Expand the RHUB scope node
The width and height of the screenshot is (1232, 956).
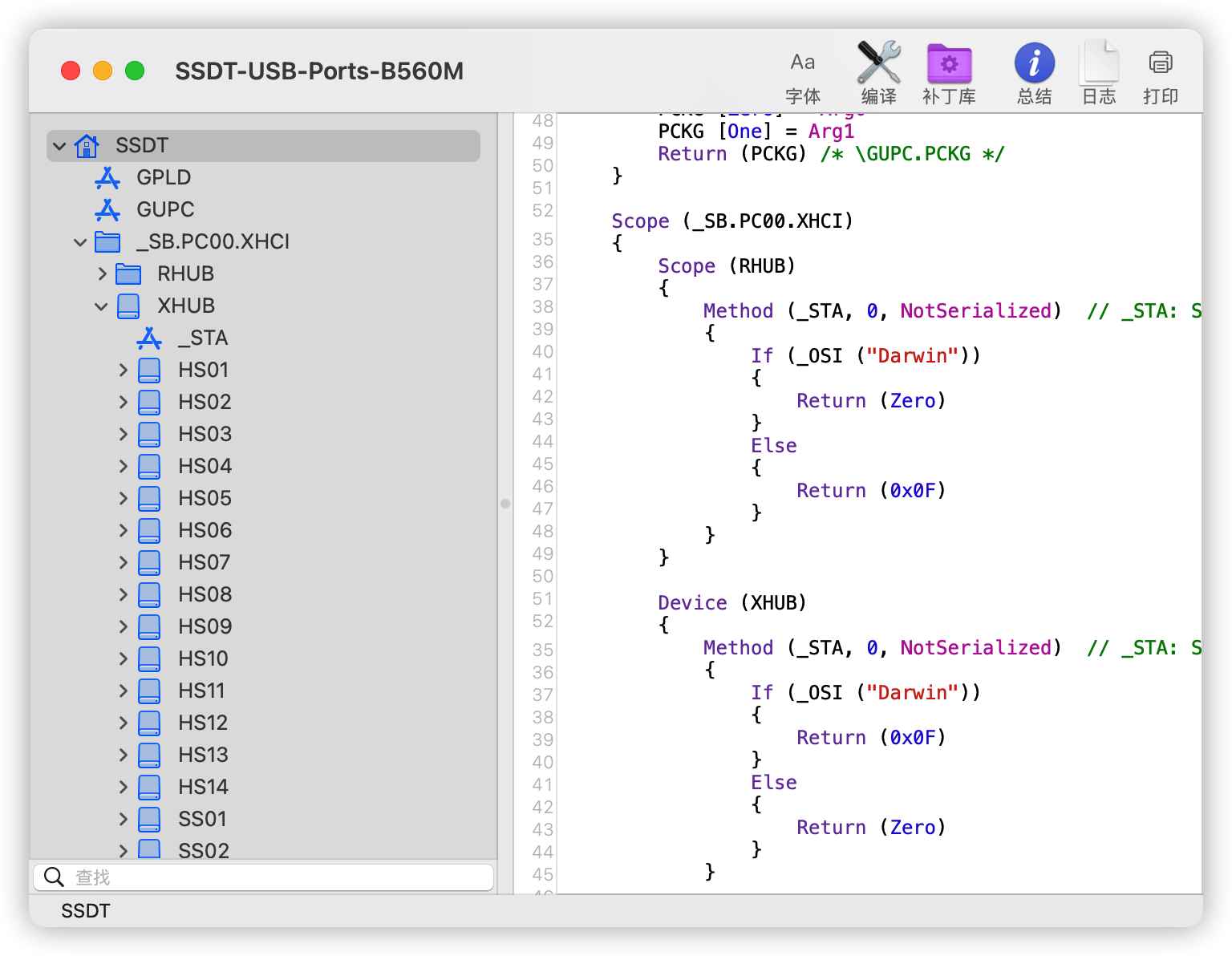(102, 273)
